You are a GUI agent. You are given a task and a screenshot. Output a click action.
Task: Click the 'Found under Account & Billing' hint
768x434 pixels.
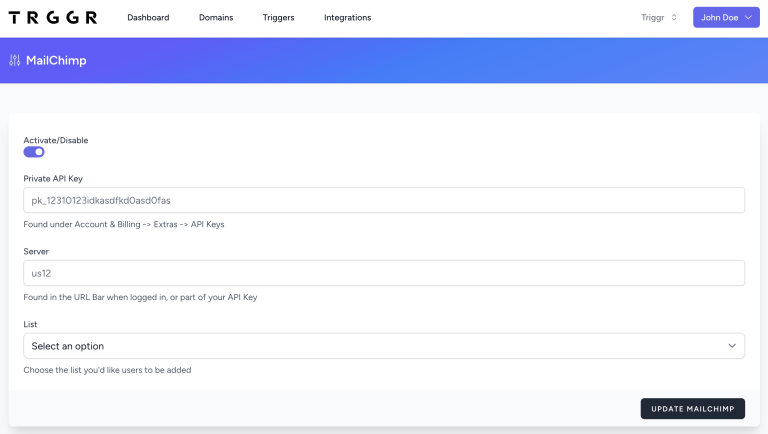[124, 224]
